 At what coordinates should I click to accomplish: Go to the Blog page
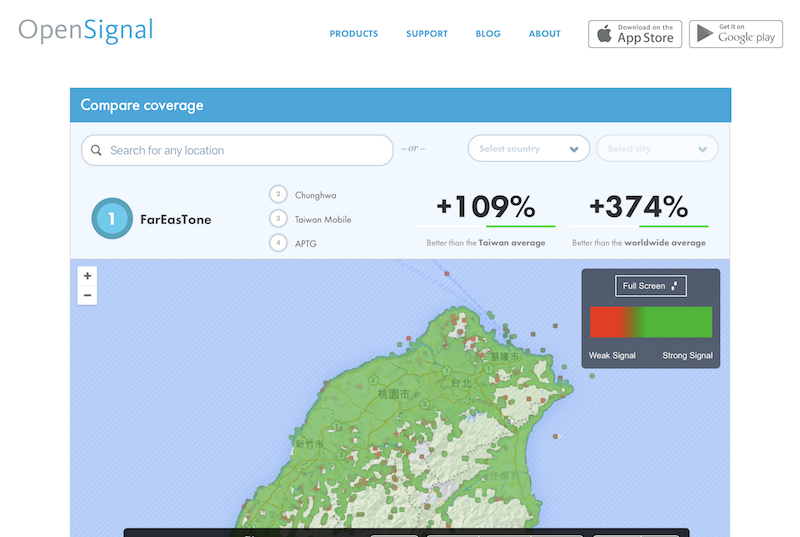pyautogui.click(x=488, y=34)
